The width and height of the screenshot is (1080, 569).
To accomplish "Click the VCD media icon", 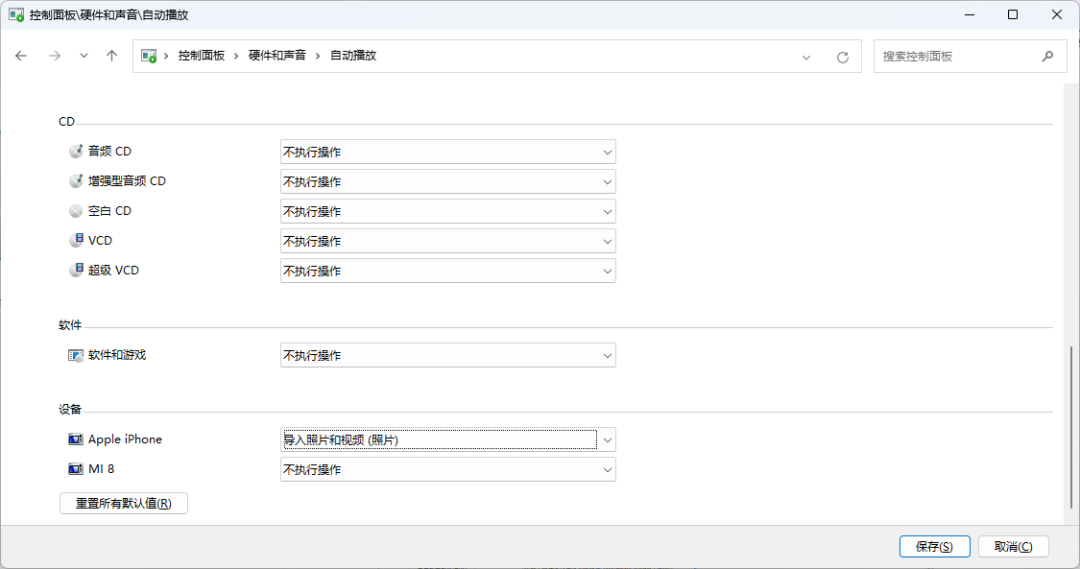I will tap(76, 241).
